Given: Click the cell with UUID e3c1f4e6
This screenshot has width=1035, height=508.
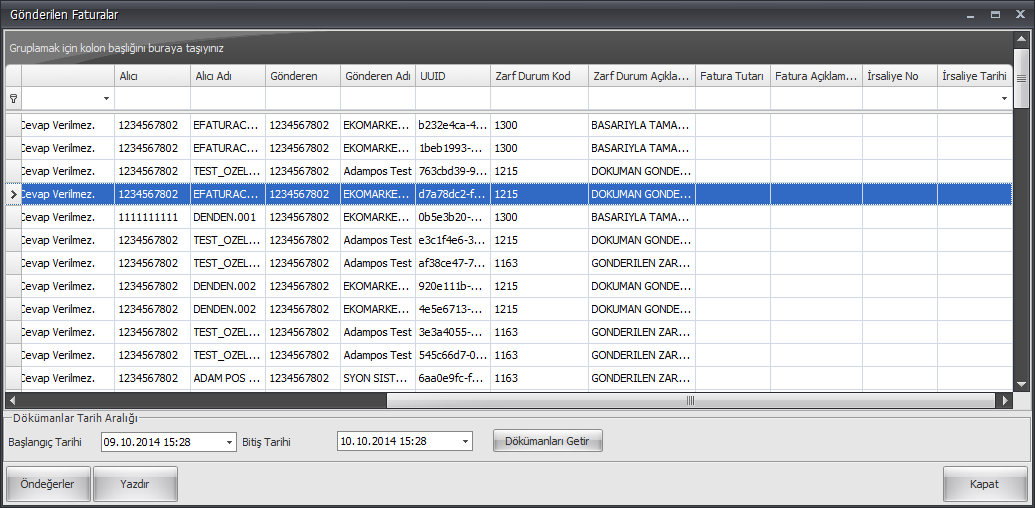Looking at the screenshot, I should click(x=453, y=240).
